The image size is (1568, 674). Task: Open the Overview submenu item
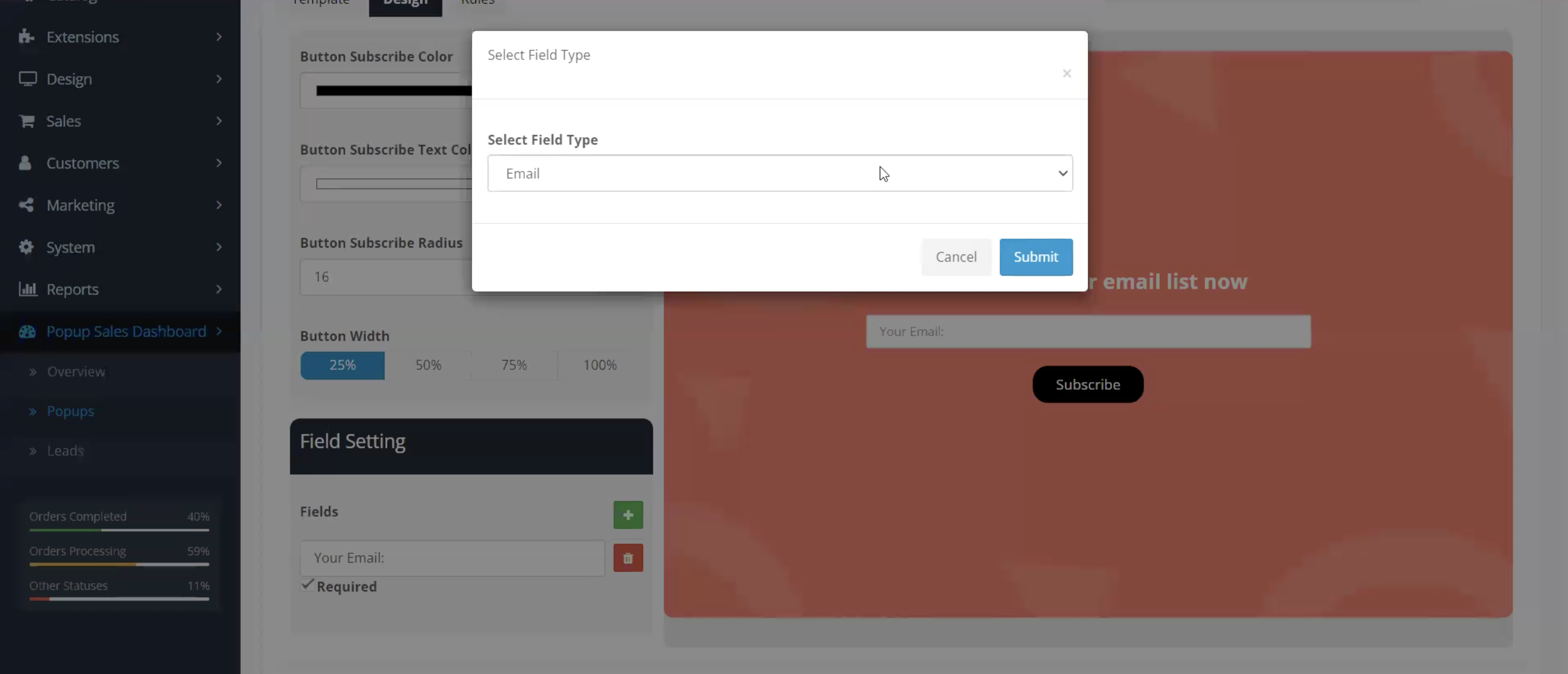[x=76, y=371]
